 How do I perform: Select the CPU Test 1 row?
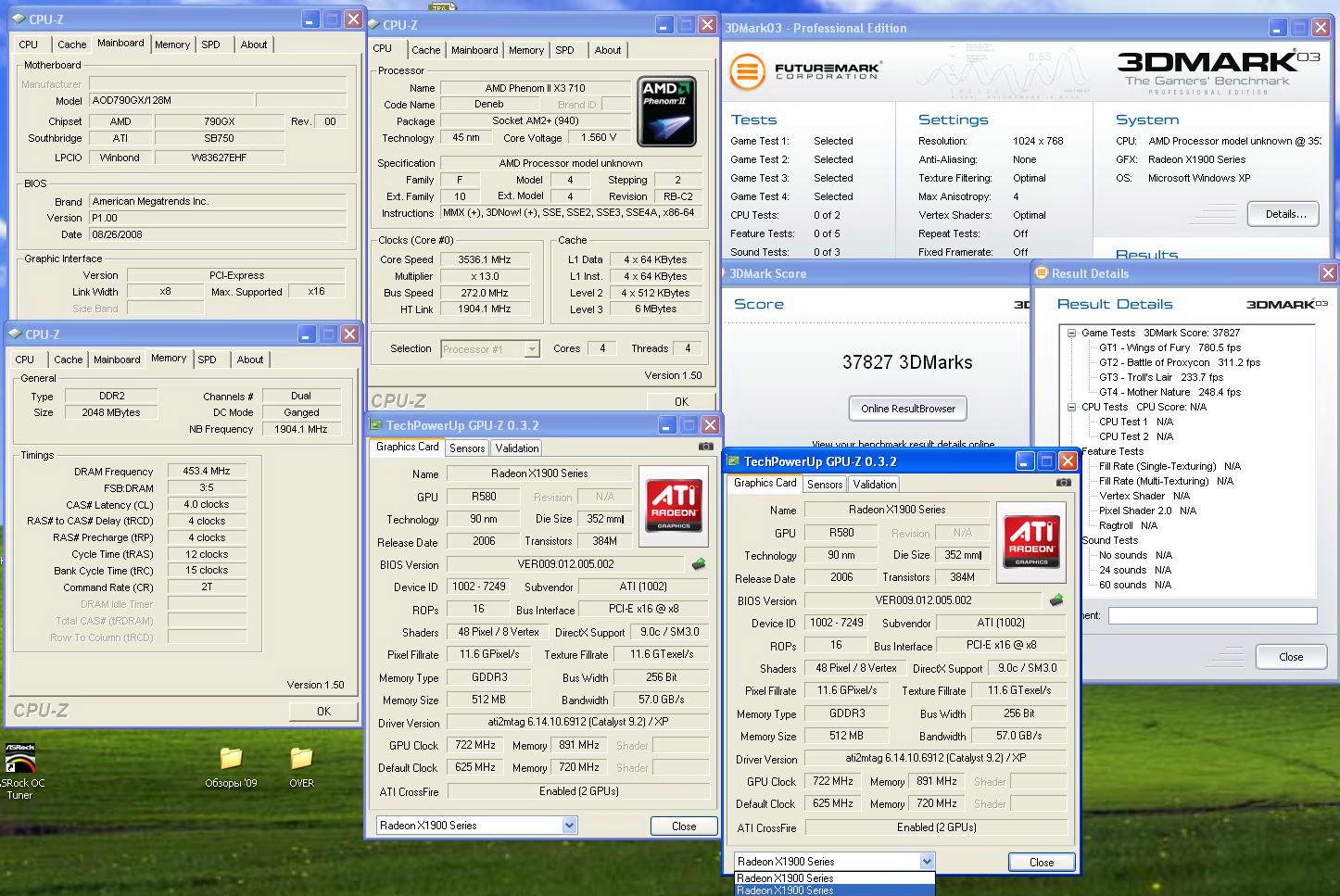coord(1136,422)
